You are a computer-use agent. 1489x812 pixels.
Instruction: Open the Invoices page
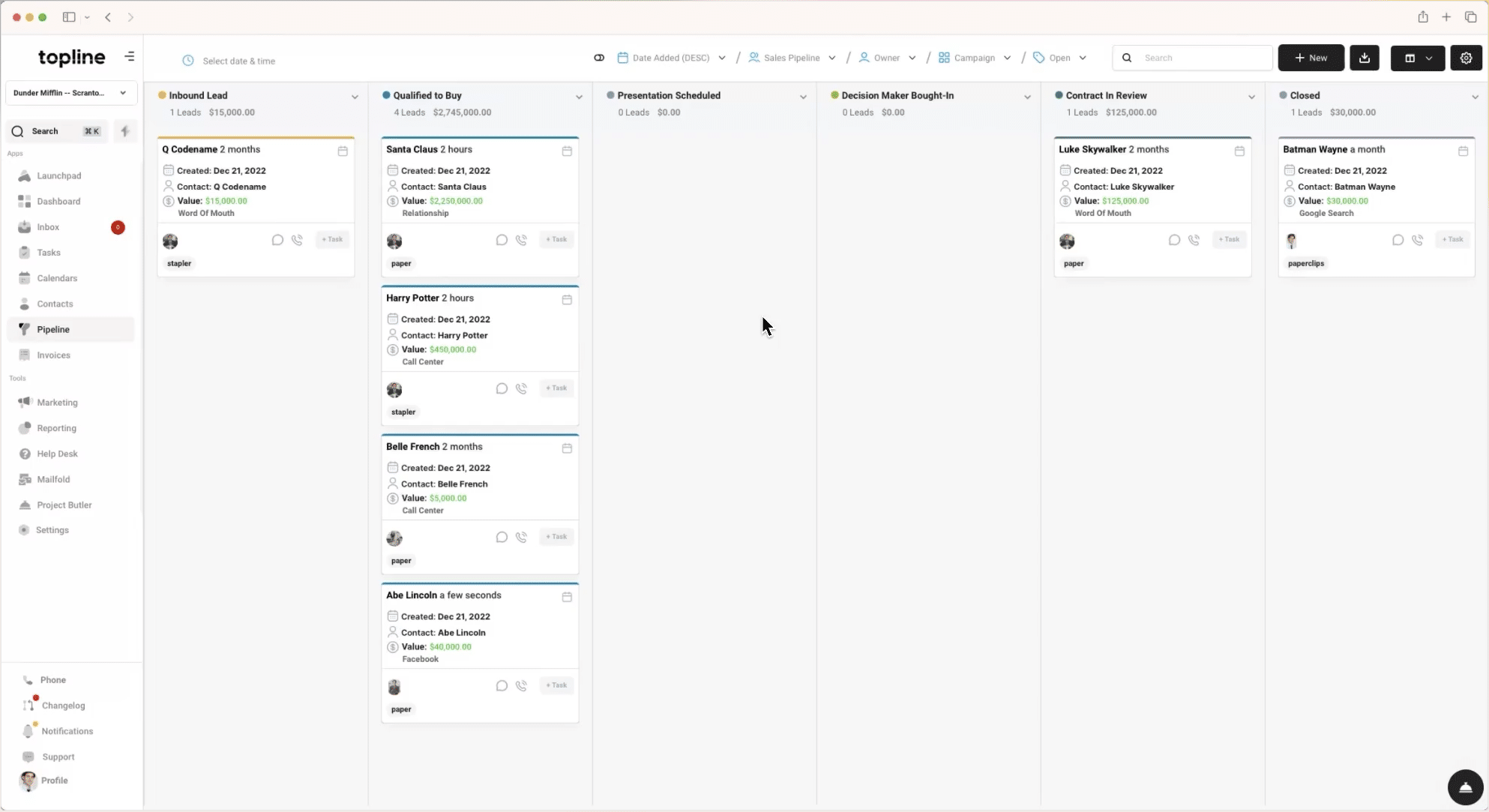(53, 355)
